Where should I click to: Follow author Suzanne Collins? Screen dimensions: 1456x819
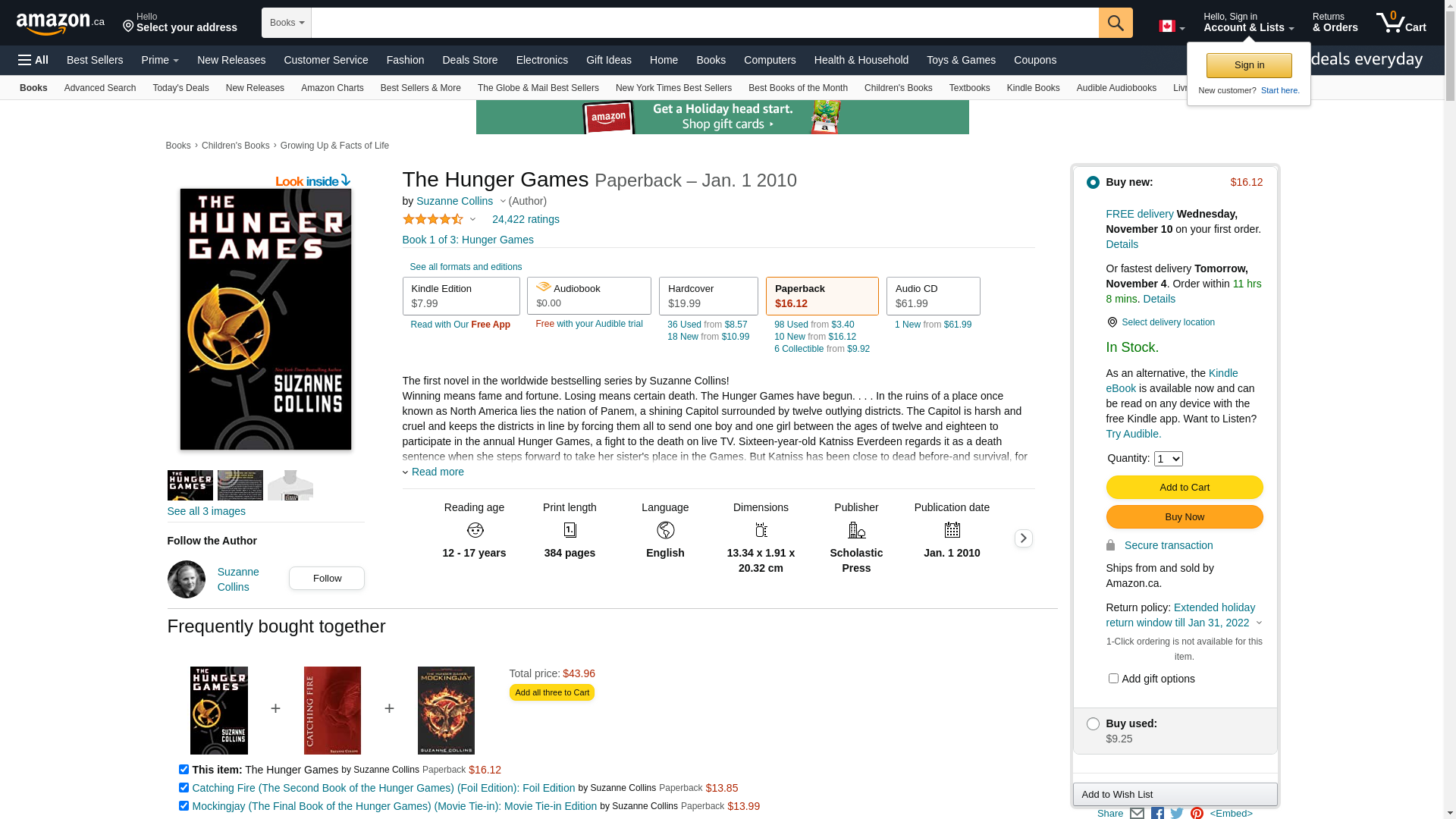coord(327,578)
